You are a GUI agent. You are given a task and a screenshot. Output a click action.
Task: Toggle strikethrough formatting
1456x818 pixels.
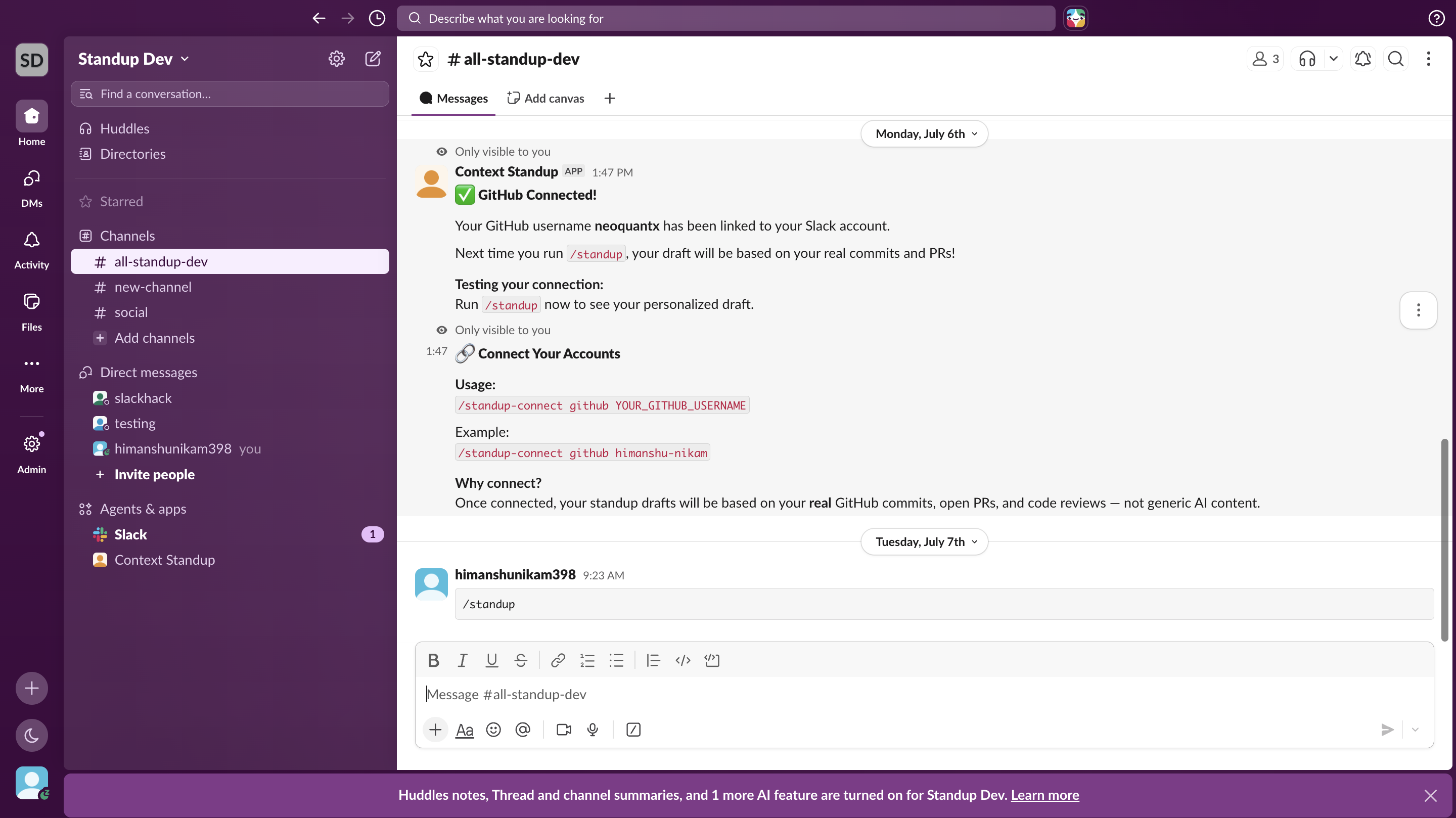coord(521,660)
